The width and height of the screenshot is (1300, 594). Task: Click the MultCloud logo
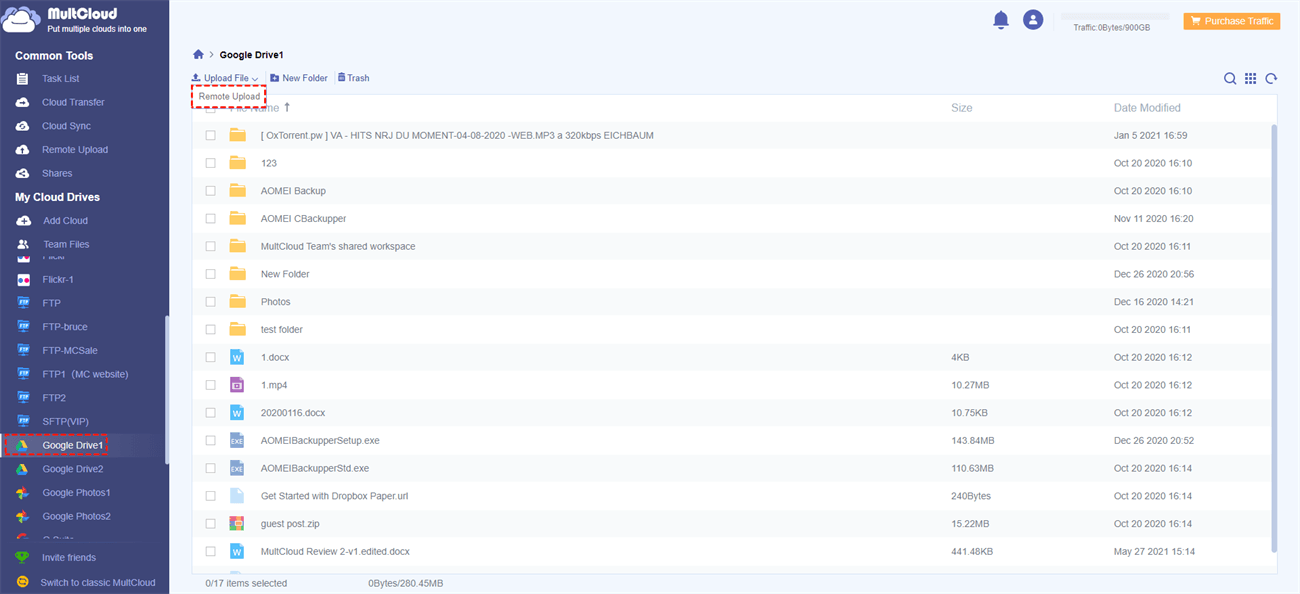(x=76, y=20)
